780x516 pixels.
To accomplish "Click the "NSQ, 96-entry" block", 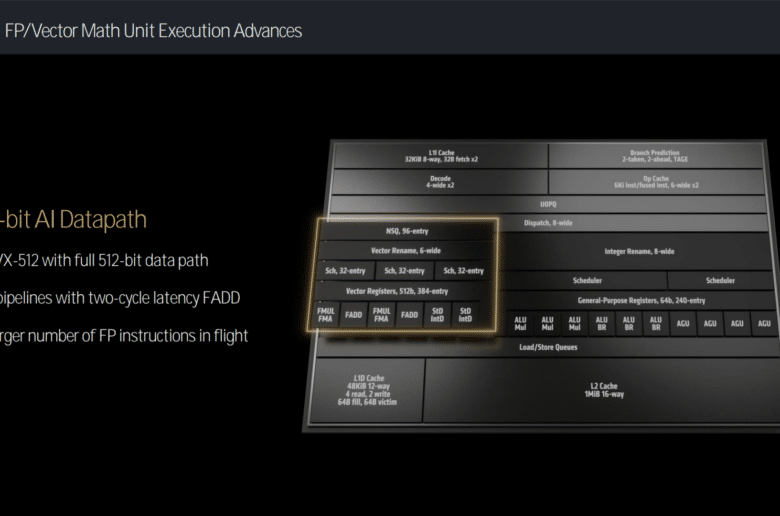I will pyautogui.click(x=407, y=231).
